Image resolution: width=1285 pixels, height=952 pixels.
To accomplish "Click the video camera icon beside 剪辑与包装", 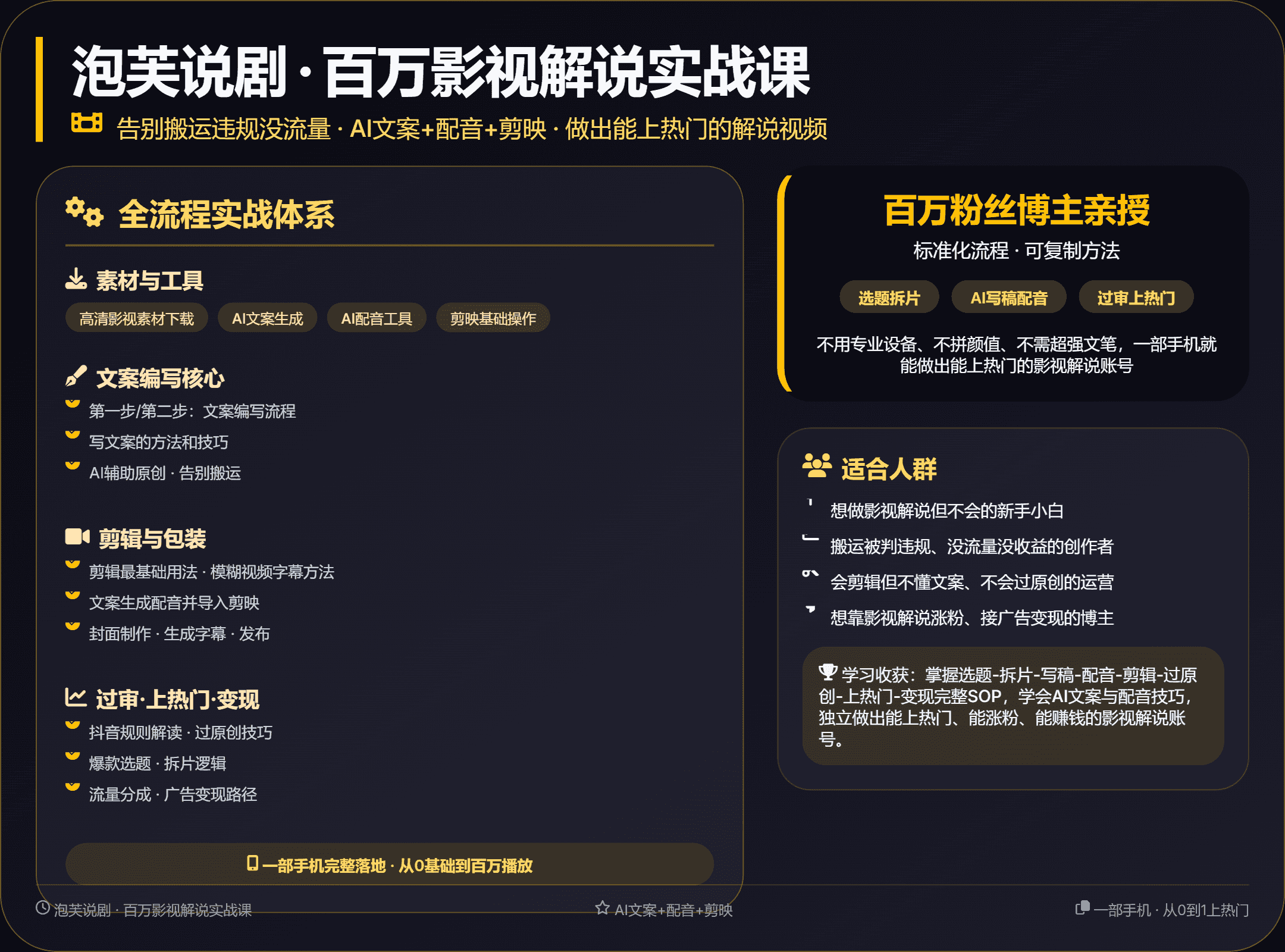I will (77, 537).
